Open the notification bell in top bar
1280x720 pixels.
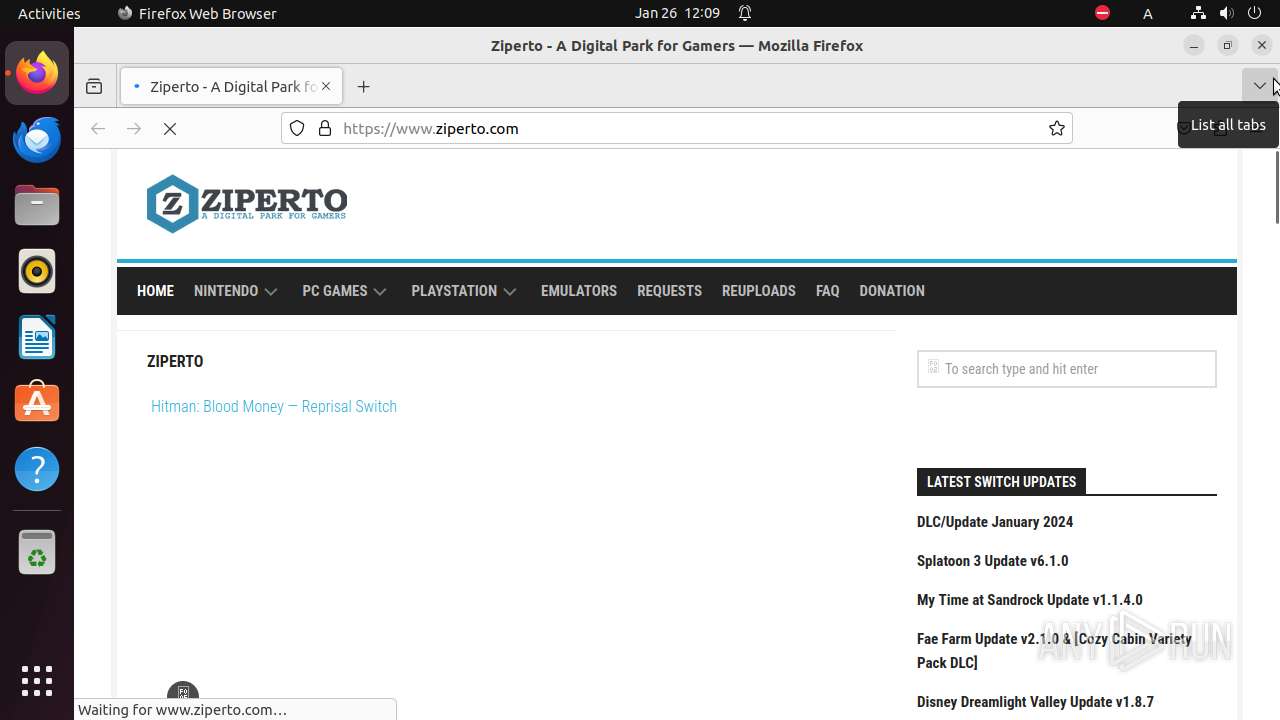tap(745, 13)
